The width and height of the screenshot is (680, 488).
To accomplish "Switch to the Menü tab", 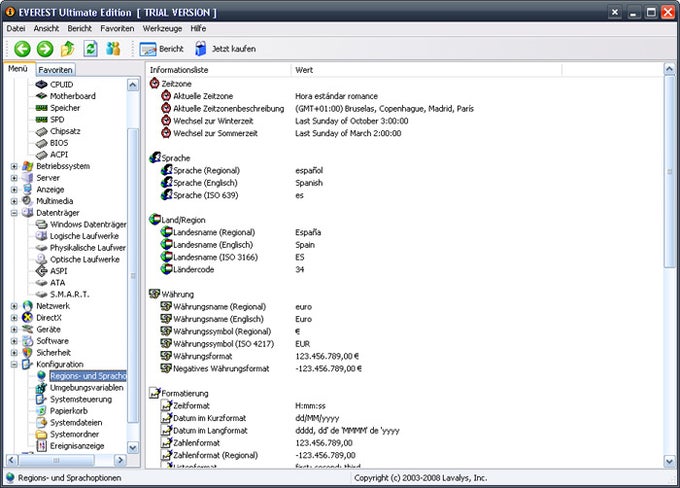I will [x=18, y=69].
